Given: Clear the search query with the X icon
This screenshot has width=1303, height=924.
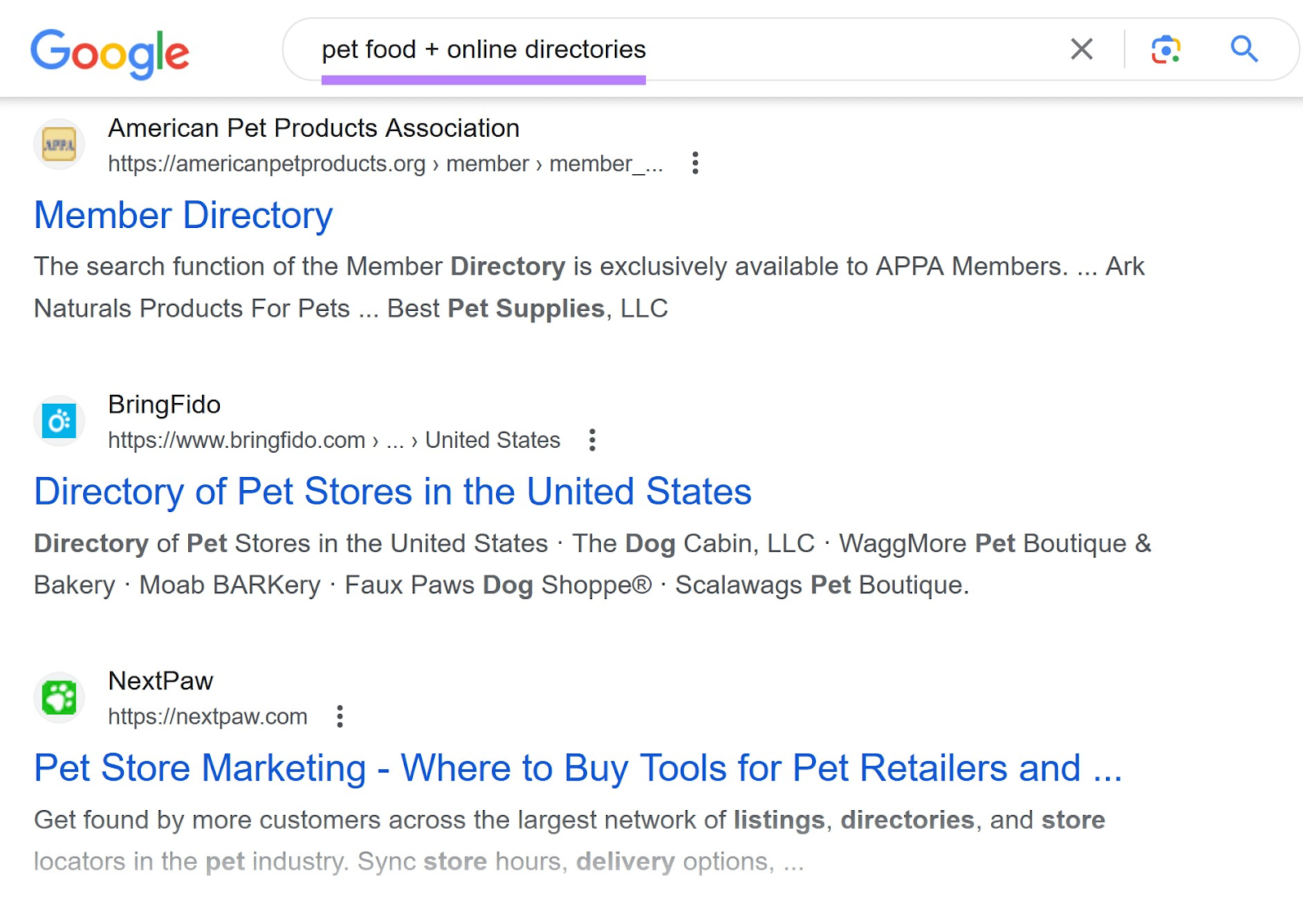Looking at the screenshot, I should pos(1081,50).
